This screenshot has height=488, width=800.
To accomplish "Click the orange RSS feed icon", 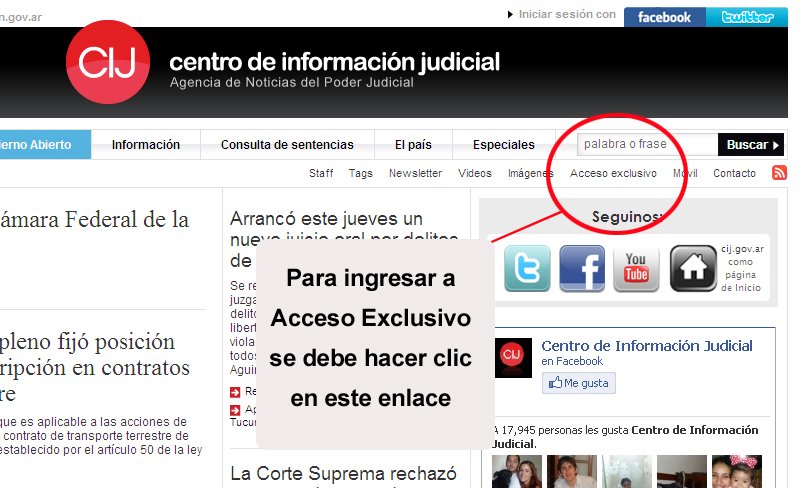I will tap(779, 173).
